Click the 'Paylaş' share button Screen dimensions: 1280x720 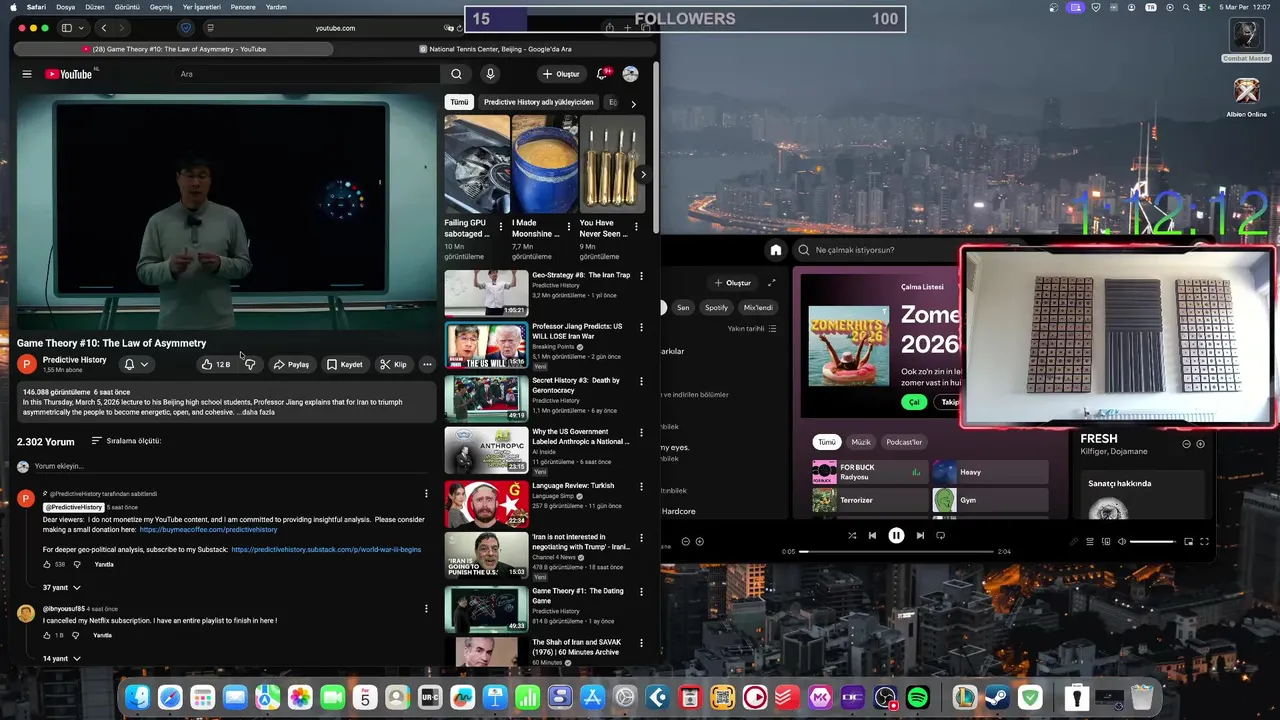tap(291, 364)
